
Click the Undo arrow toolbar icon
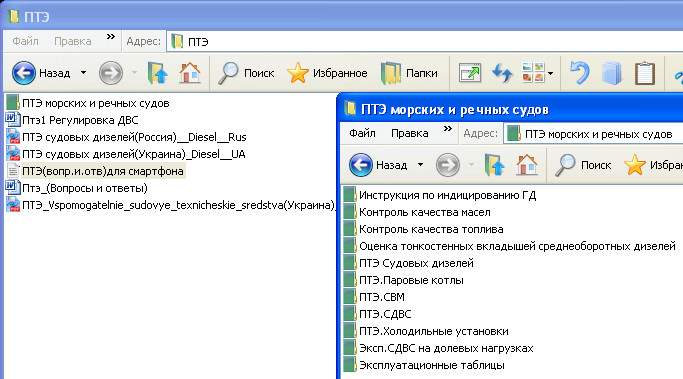tap(580, 73)
